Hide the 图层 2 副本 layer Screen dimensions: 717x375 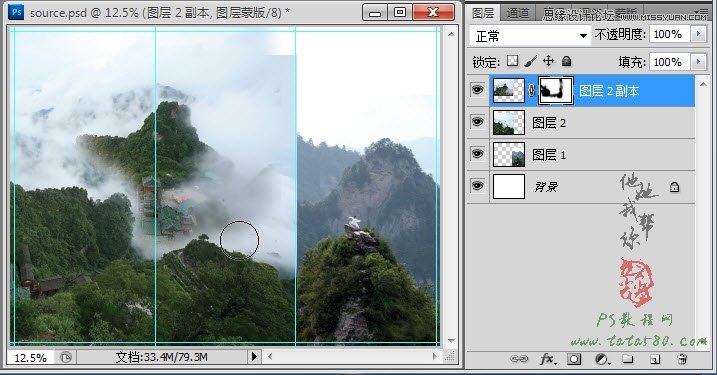tap(477, 90)
